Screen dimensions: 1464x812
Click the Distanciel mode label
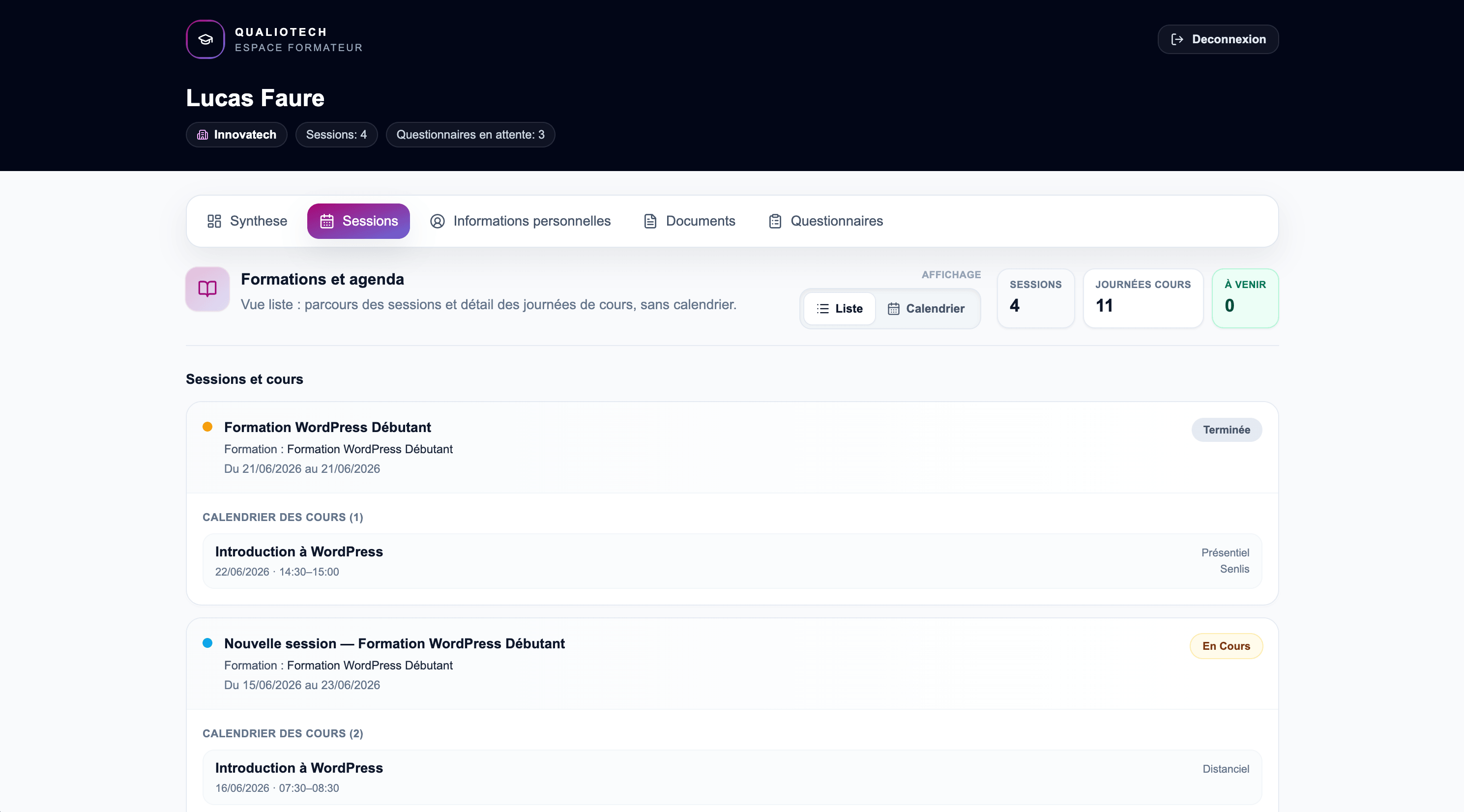(1226, 769)
